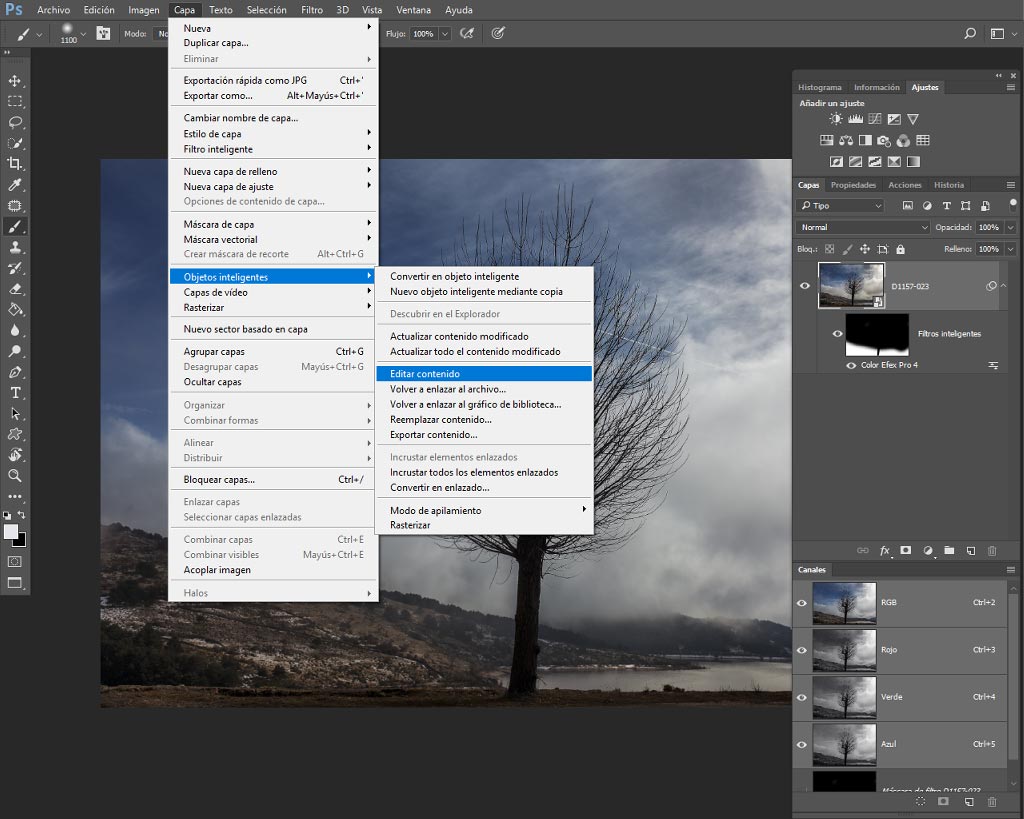The height and width of the screenshot is (819, 1024).
Task: Choose Editar contenido from submenu
Action: coord(485,374)
